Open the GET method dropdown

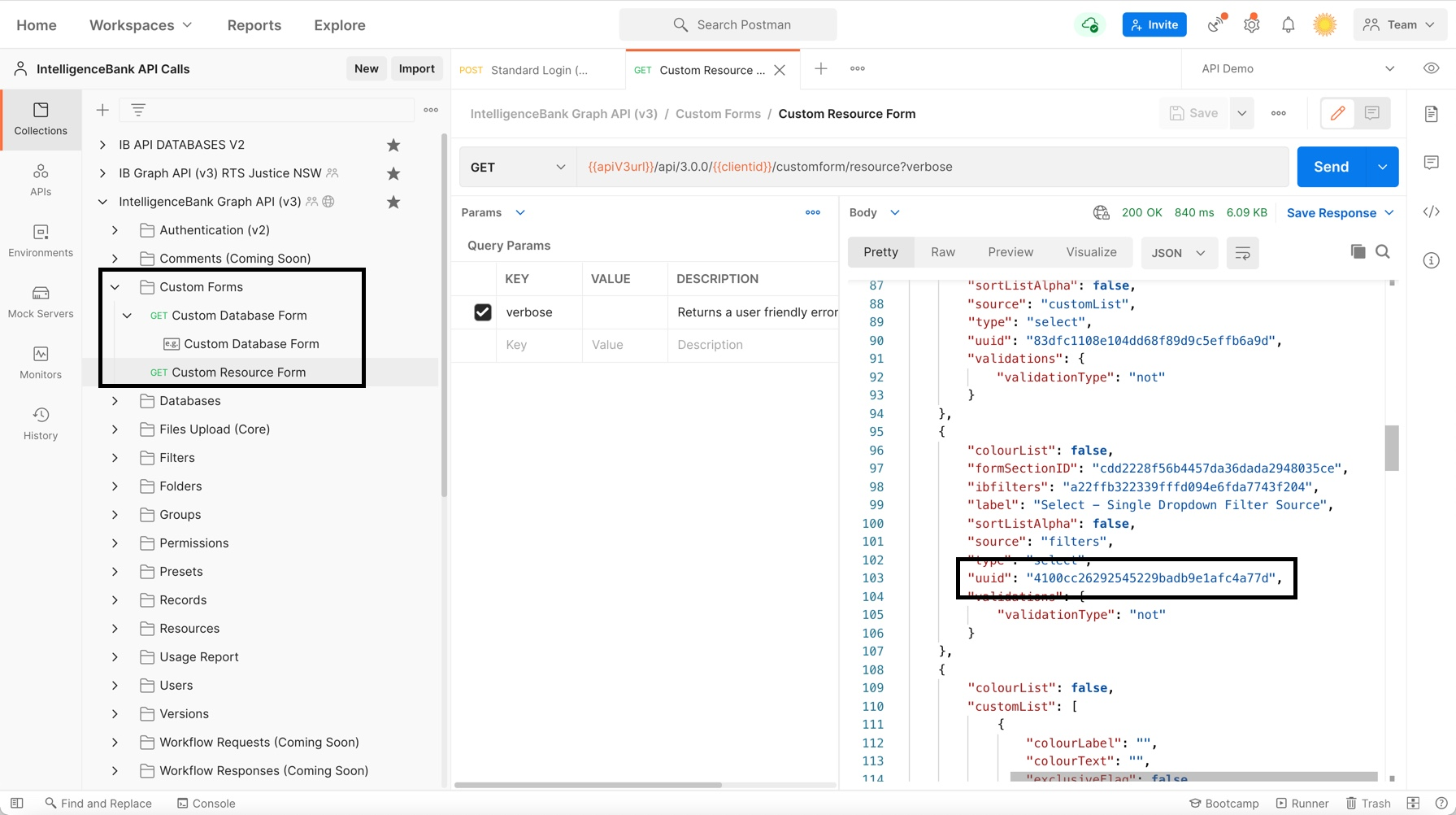tap(518, 168)
